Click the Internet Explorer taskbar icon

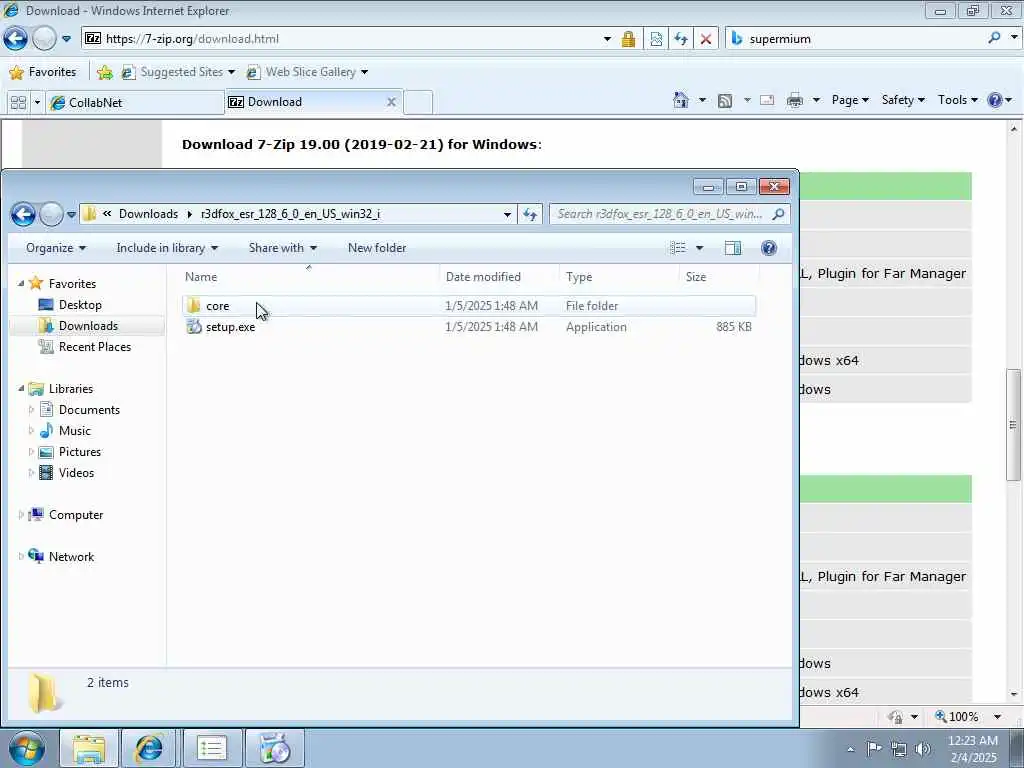pyautogui.click(x=149, y=748)
